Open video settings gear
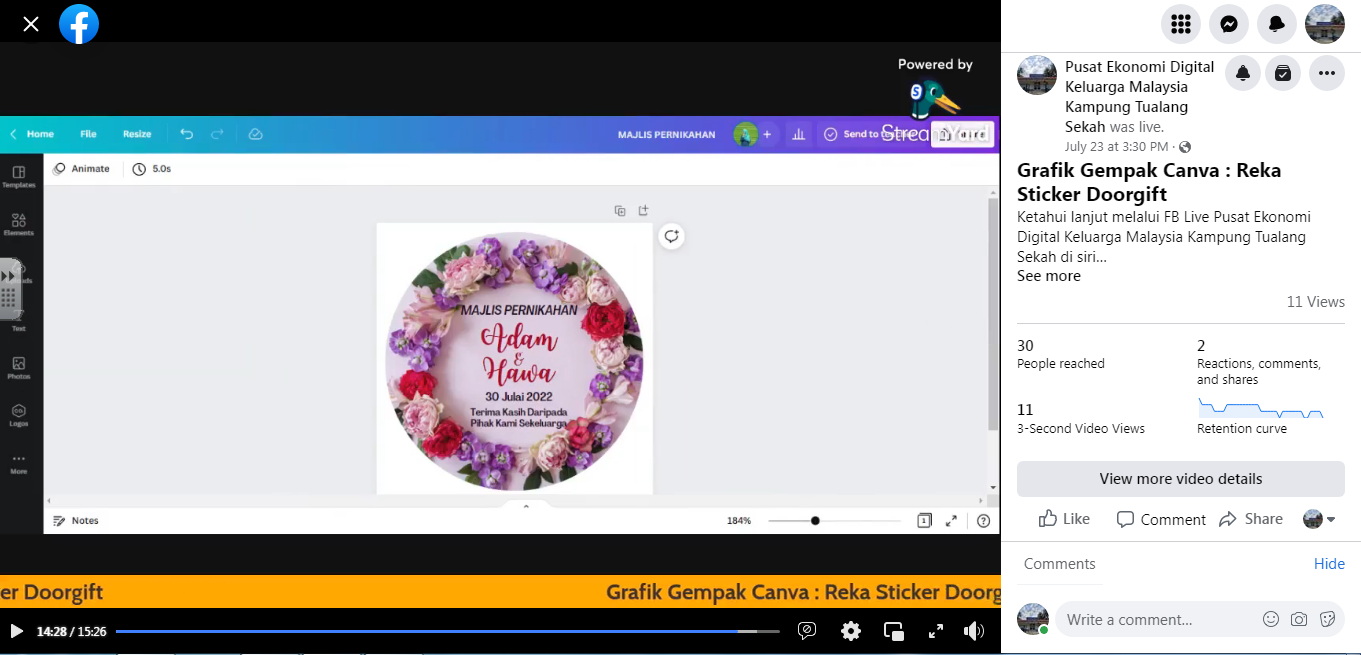The height and width of the screenshot is (655, 1361). pos(851,631)
